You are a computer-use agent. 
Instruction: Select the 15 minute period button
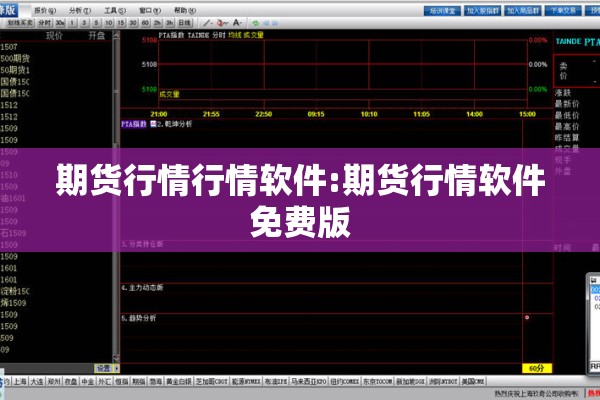click(121, 23)
